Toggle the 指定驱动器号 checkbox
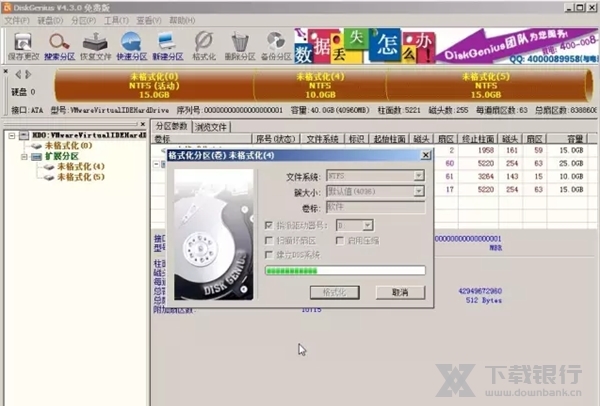600x406 pixels. tap(269, 225)
